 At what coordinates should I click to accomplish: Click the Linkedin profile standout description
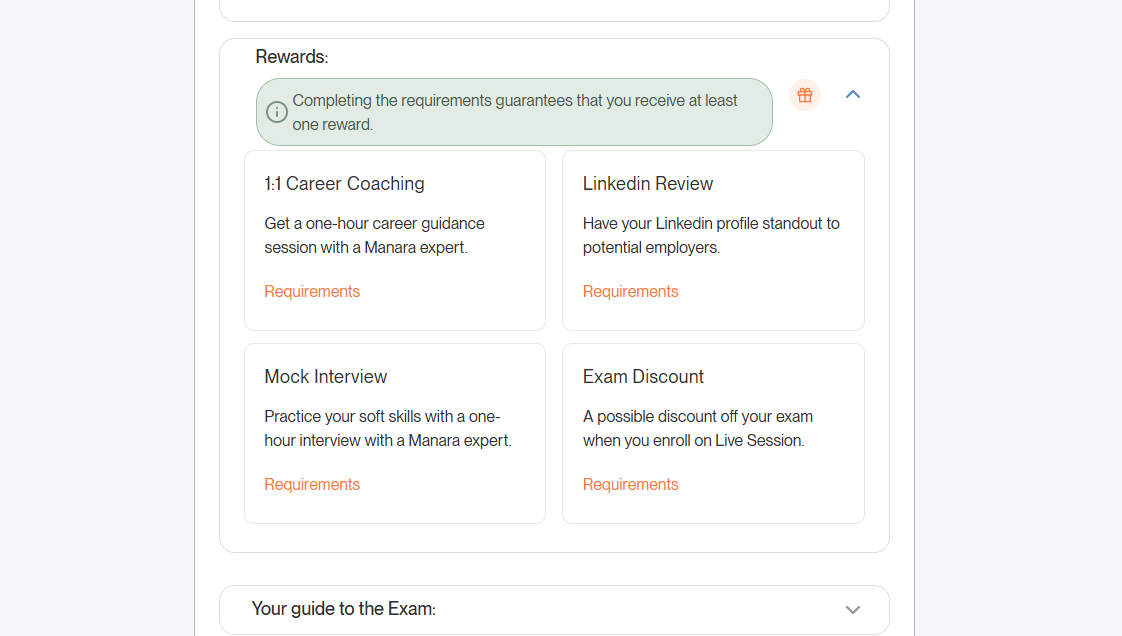click(x=711, y=235)
